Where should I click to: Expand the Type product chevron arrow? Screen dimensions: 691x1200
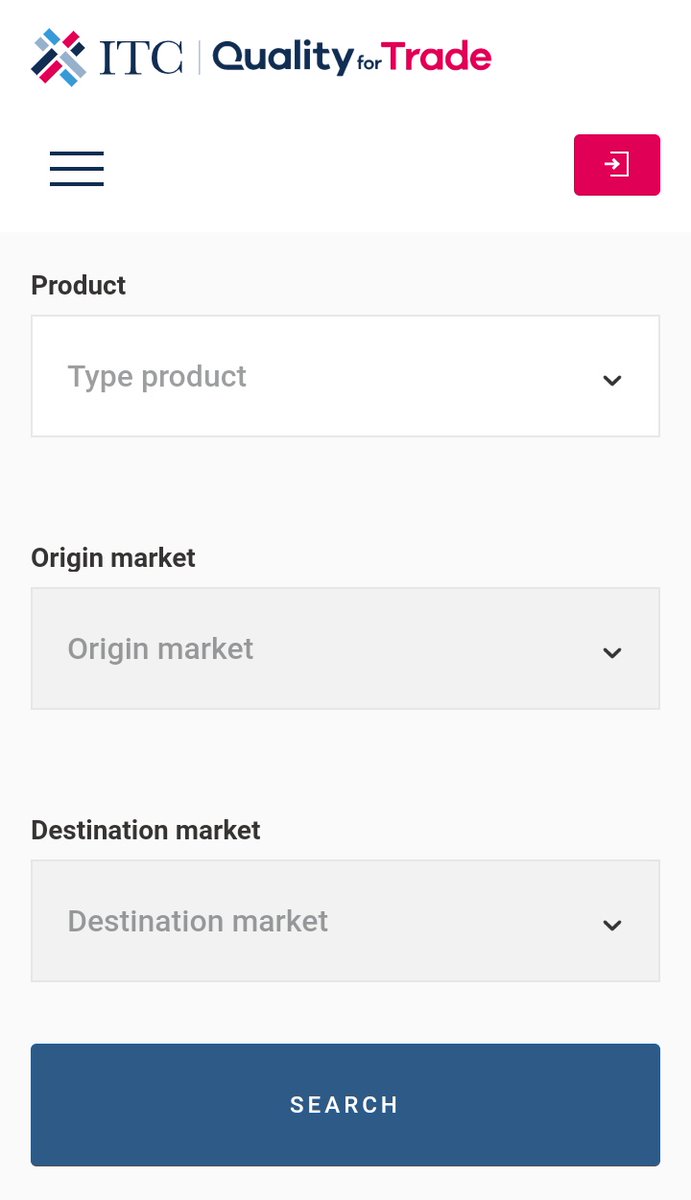click(612, 379)
